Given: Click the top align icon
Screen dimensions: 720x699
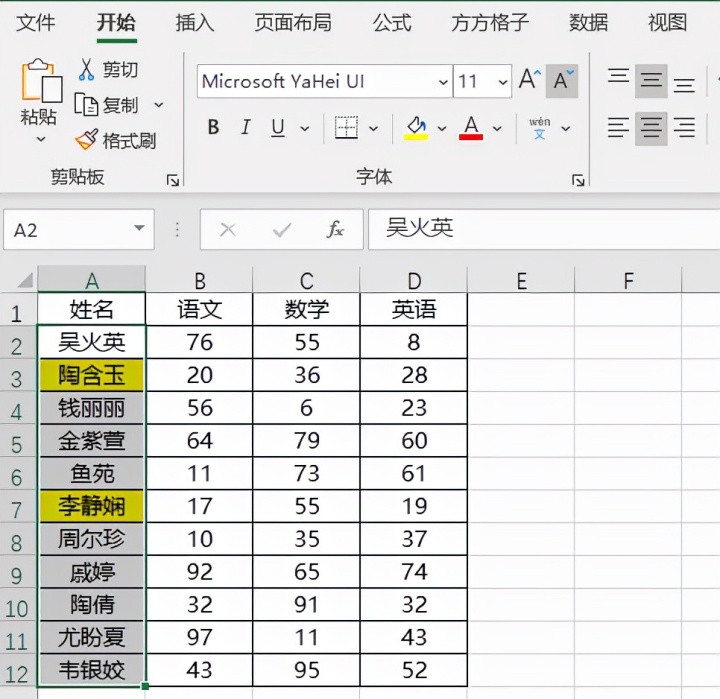Looking at the screenshot, I should 618,76.
